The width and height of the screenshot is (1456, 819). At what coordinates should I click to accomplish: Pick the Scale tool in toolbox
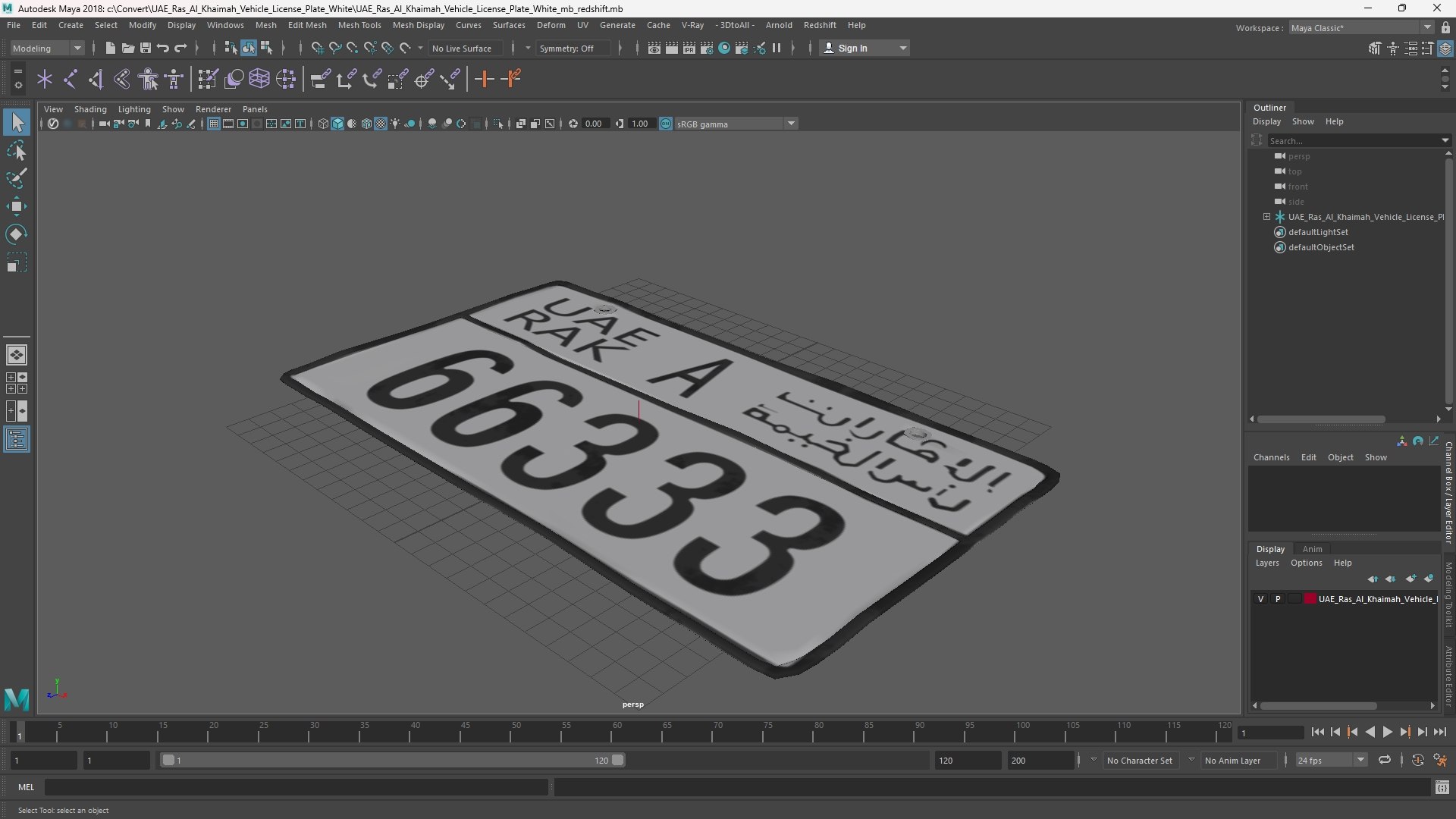pos(17,262)
